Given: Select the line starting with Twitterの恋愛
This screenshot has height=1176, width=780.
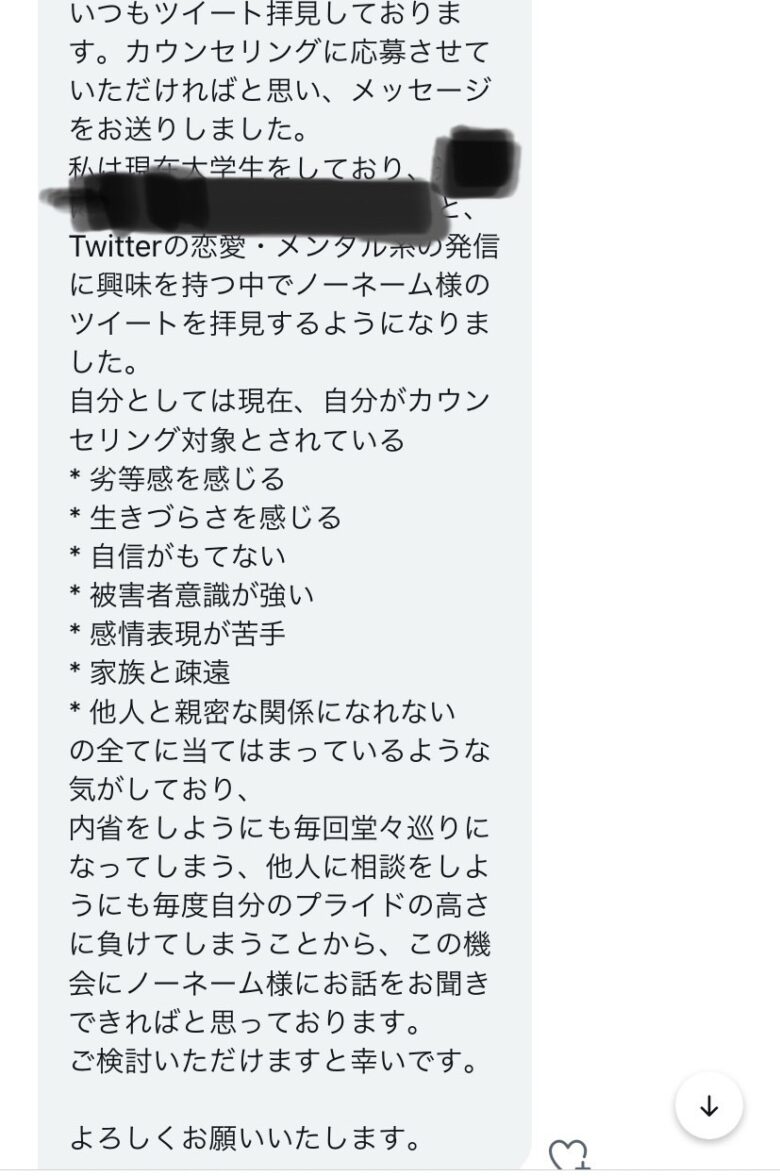Looking at the screenshot, I should 284,245.
